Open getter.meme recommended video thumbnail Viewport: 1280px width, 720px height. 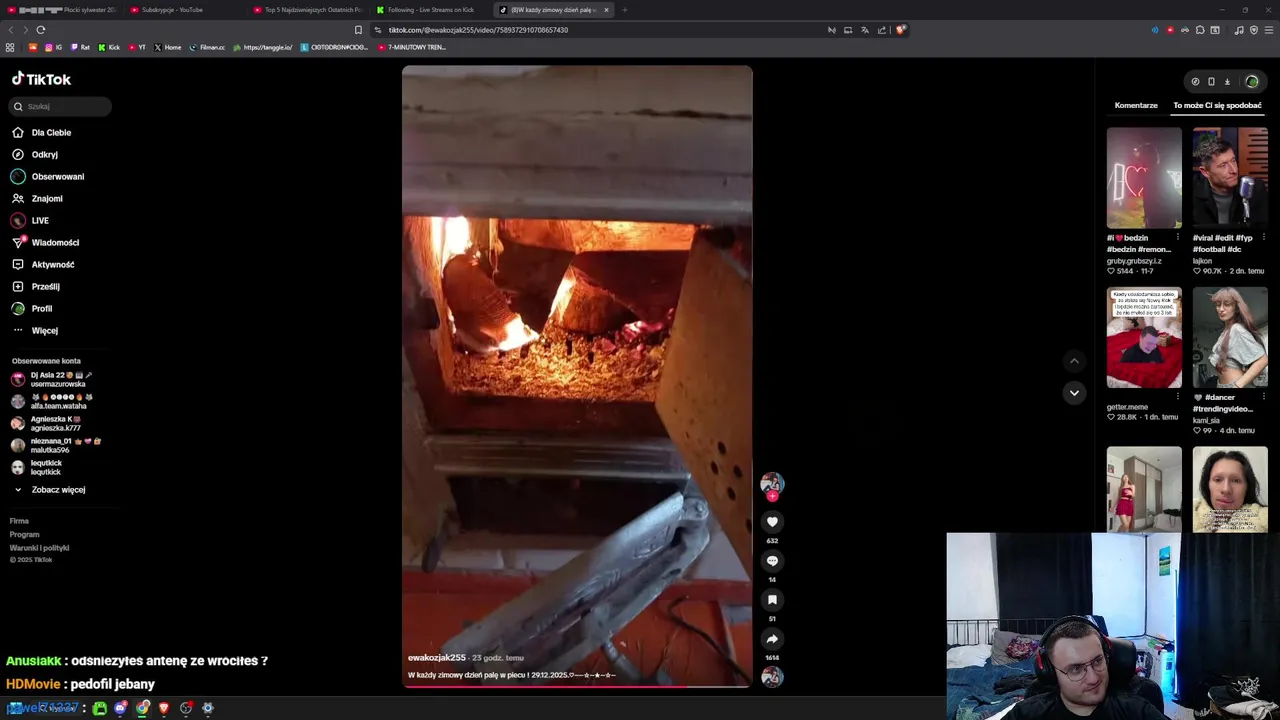click(1144, 338)
